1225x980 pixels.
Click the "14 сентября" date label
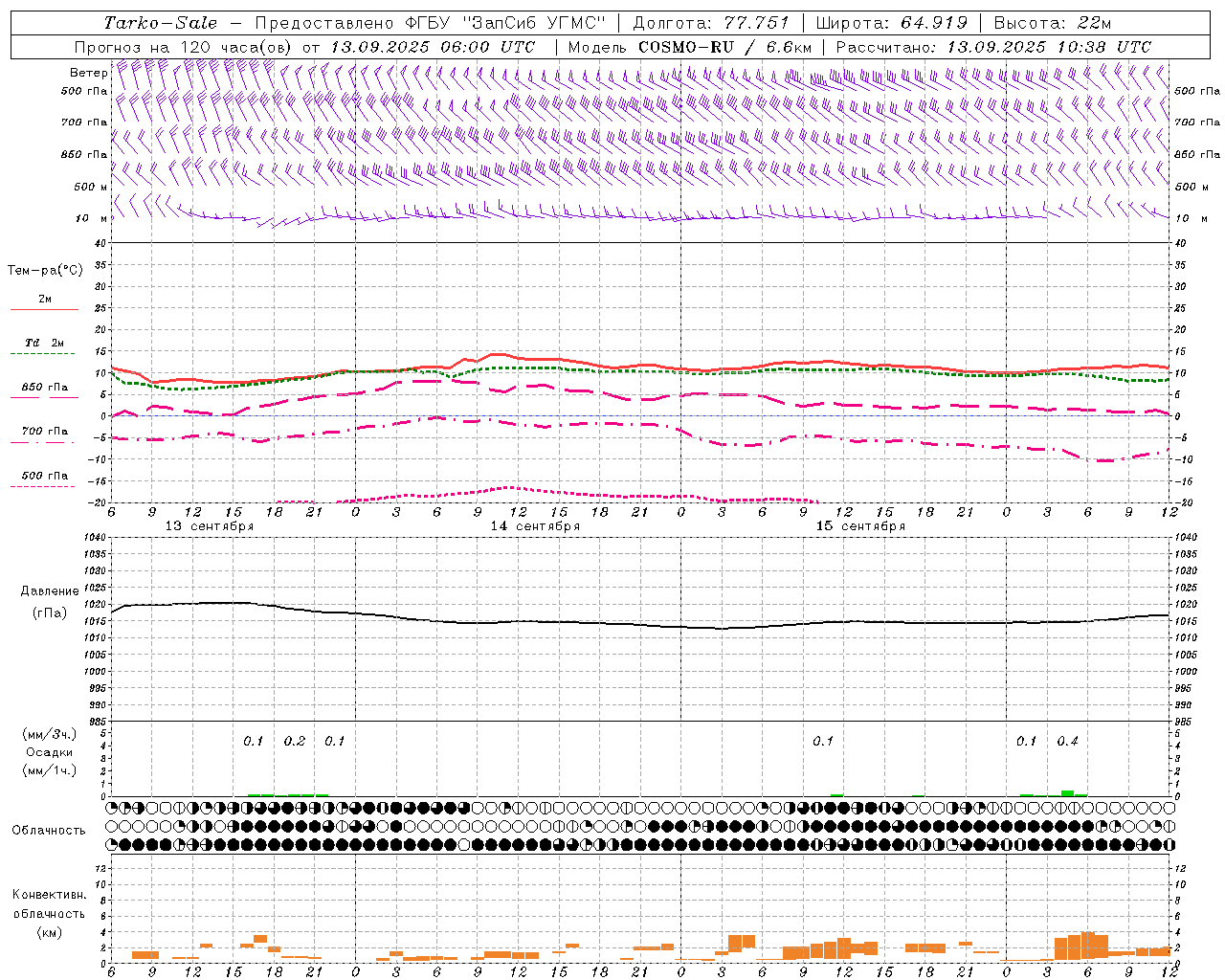(x=535, y=526)
